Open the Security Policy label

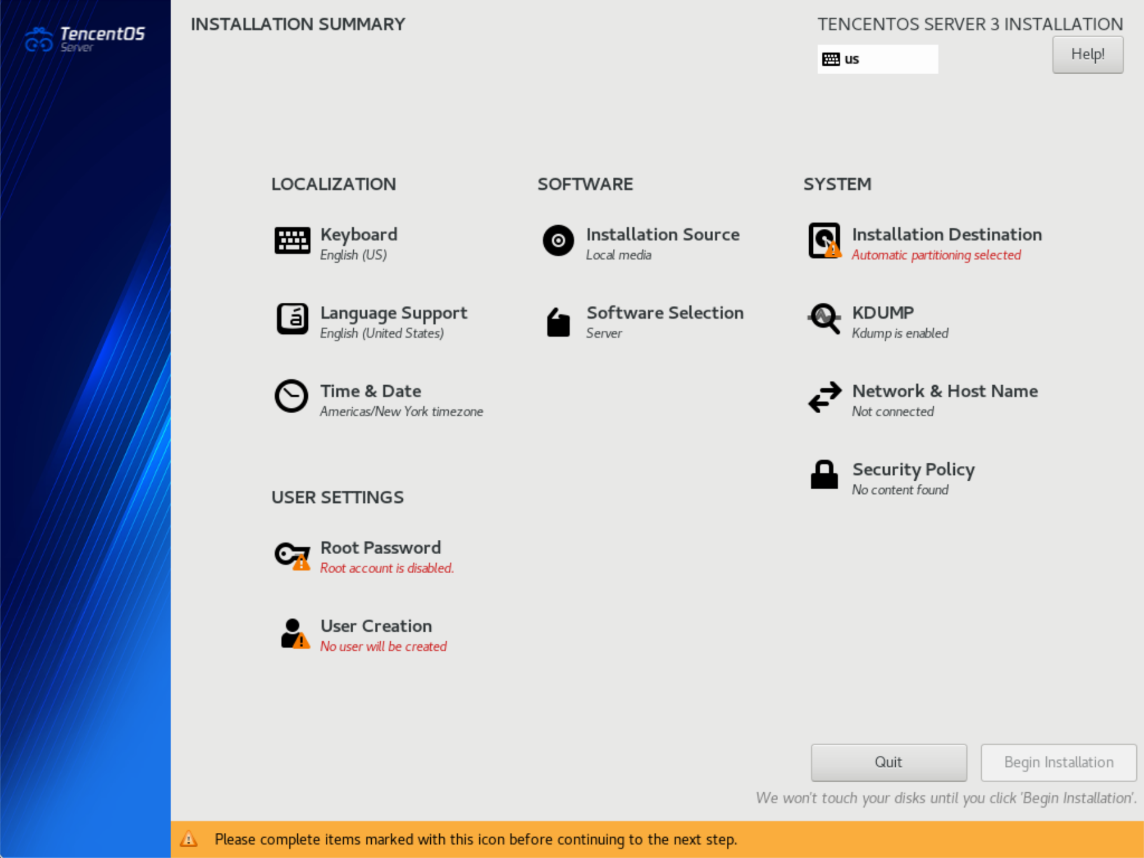coord(913,470)
